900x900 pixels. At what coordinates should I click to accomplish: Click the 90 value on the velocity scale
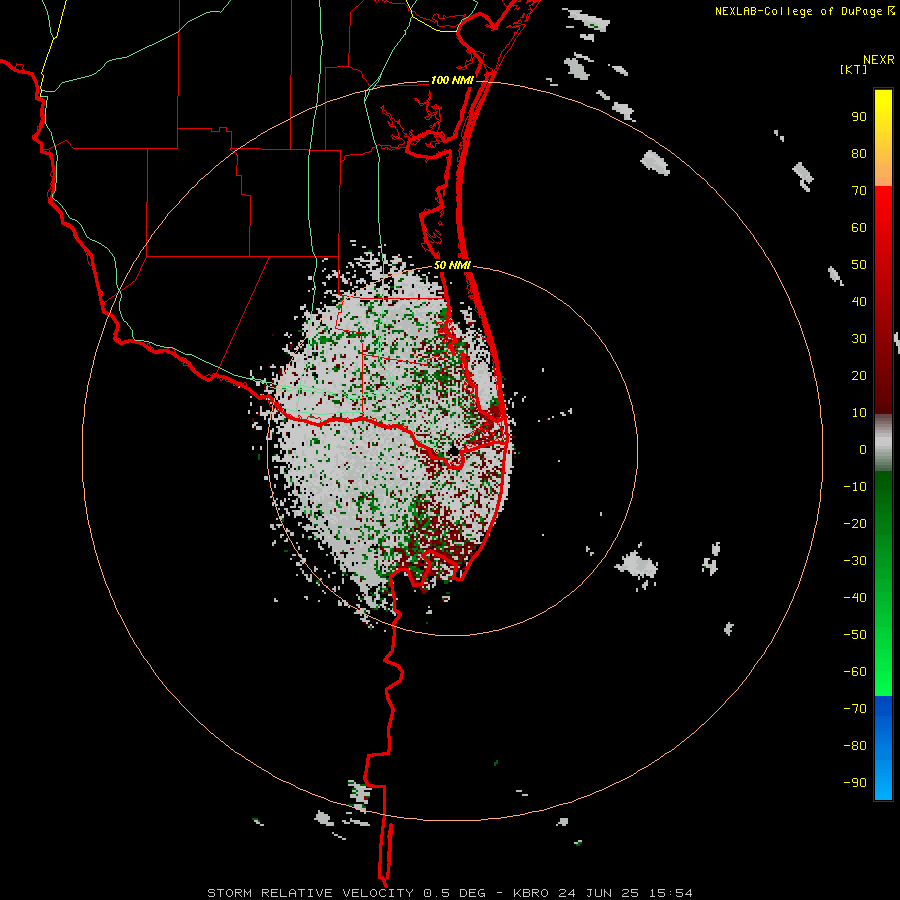coord(859,117)
